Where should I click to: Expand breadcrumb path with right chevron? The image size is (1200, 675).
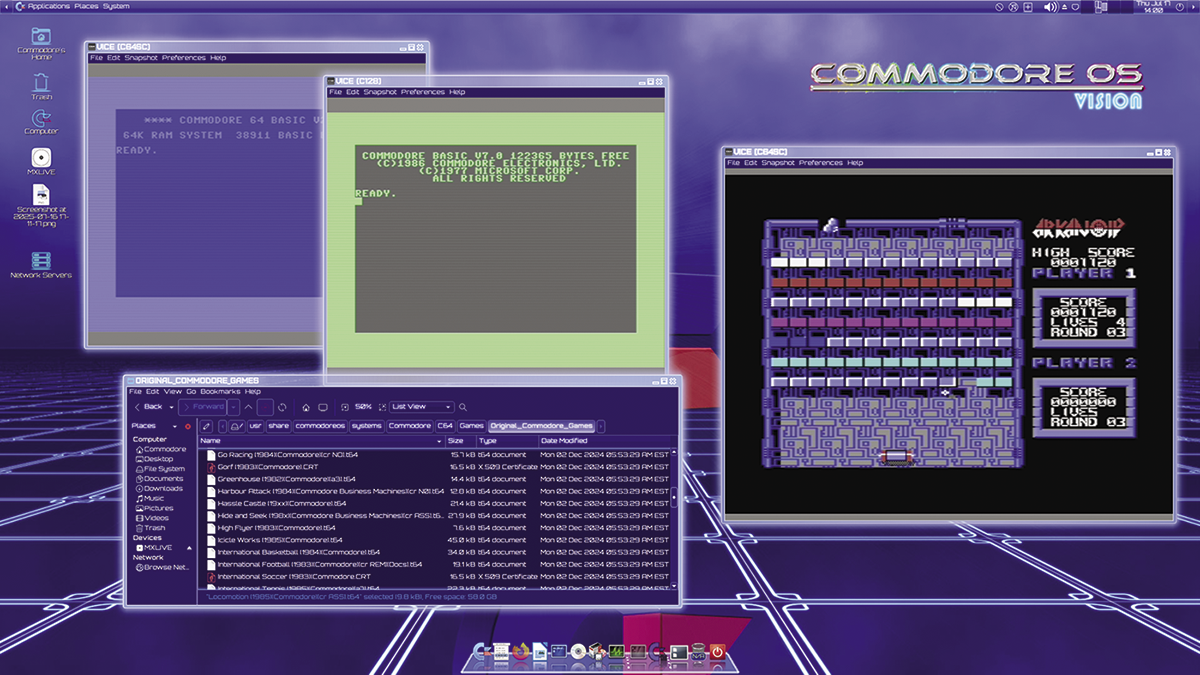(x=601, y=426)
